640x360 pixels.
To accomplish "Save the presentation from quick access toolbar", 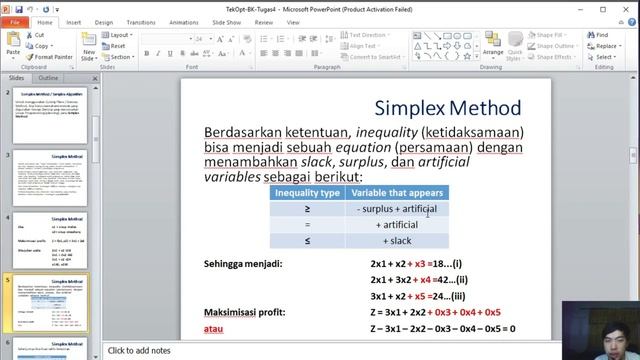I will (x=19, y=9).
